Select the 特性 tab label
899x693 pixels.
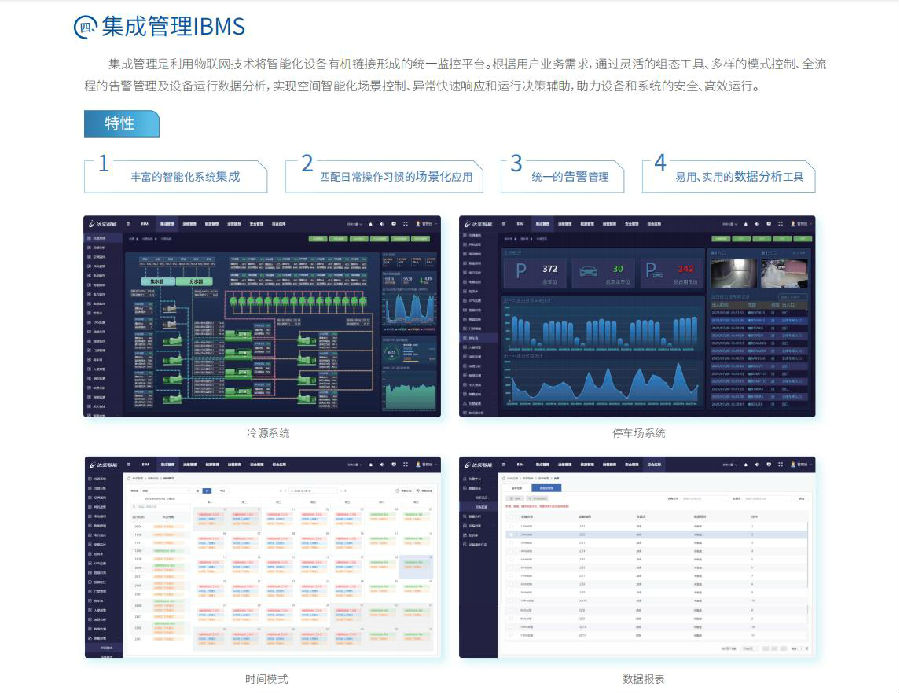[x=120, y=123]
